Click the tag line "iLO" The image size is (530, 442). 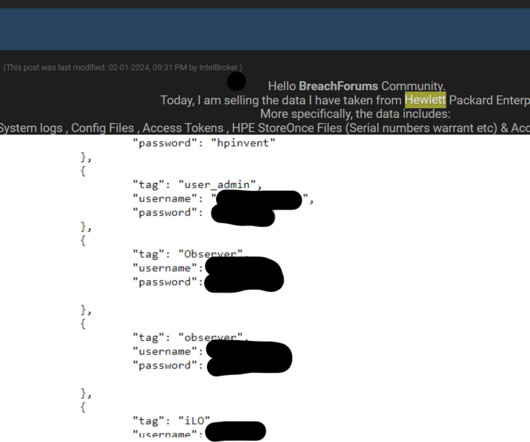click(x=171, y=421)
